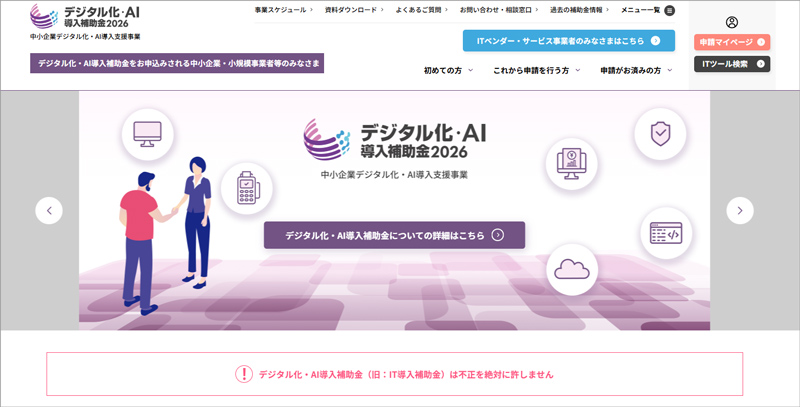The image size is (800, 407).
Task: Expand the 初めての方 dropdown menu
Action: click(446, 70)
